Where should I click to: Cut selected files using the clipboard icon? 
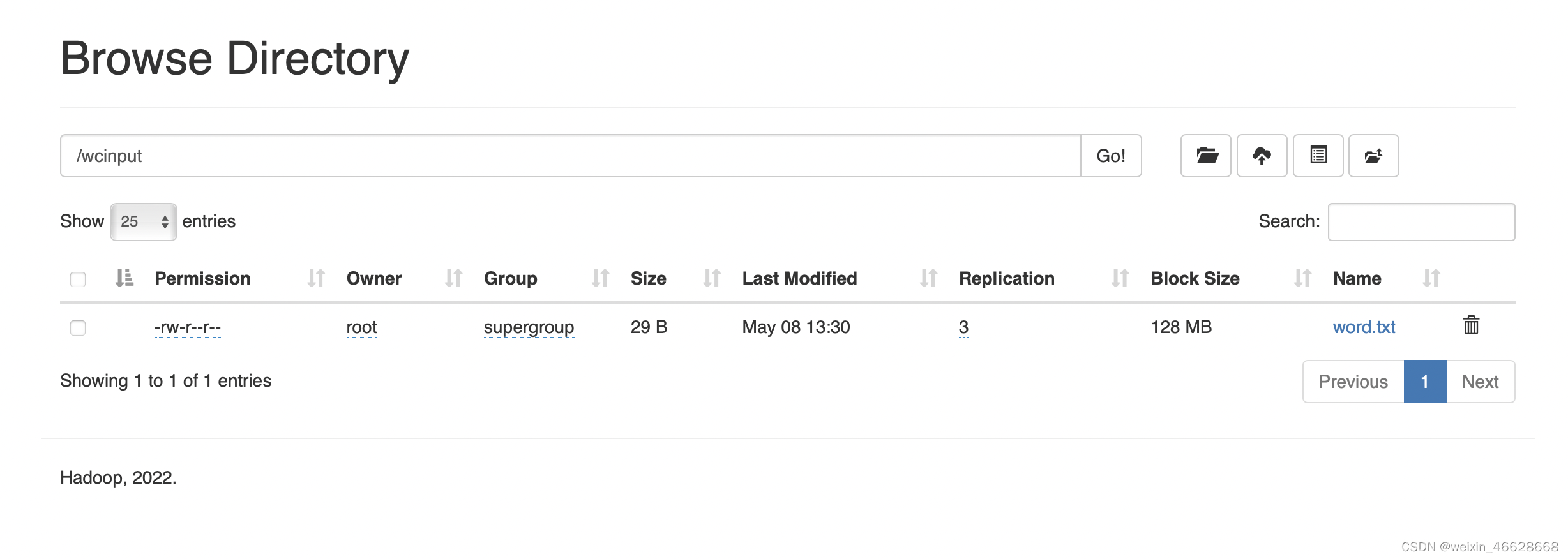tap(1318, 156)
